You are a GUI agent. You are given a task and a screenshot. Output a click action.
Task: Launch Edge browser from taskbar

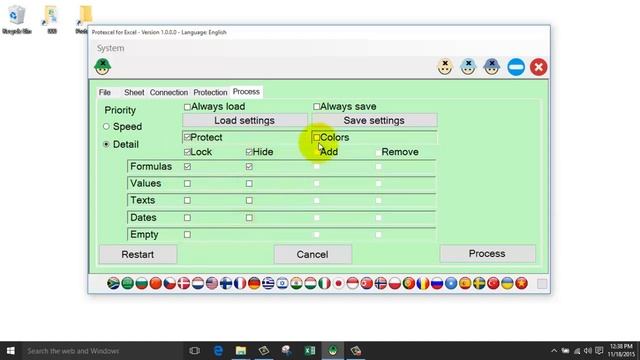(x=218, y=351)
